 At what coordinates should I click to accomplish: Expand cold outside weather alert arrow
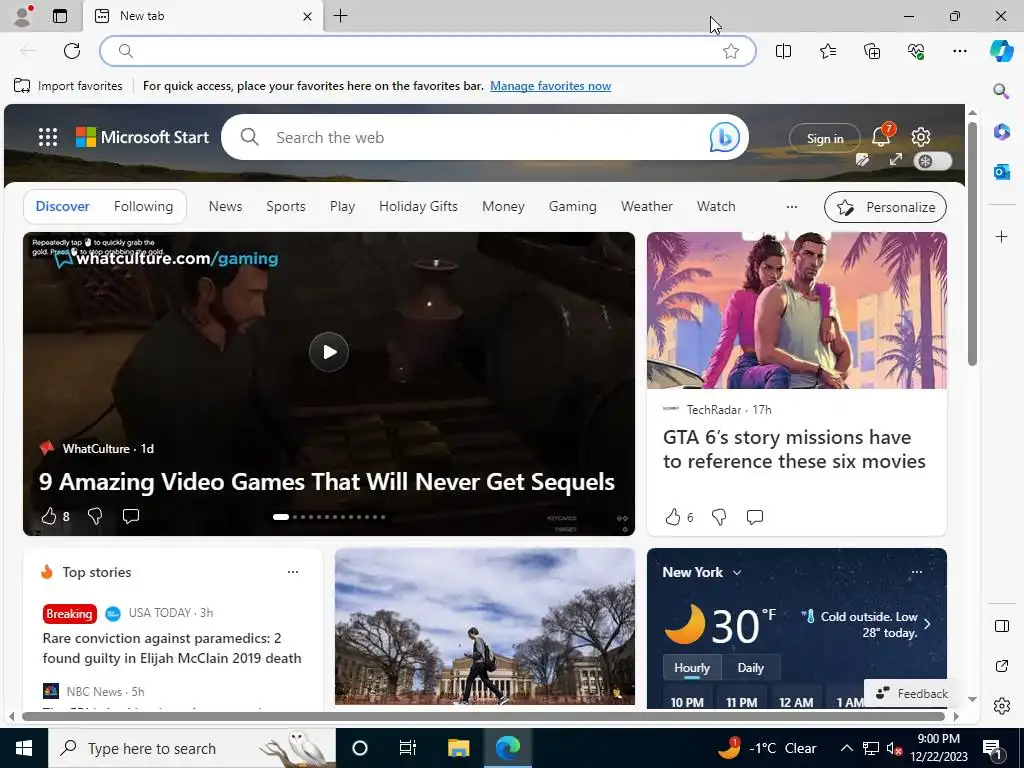pos(927,624)
